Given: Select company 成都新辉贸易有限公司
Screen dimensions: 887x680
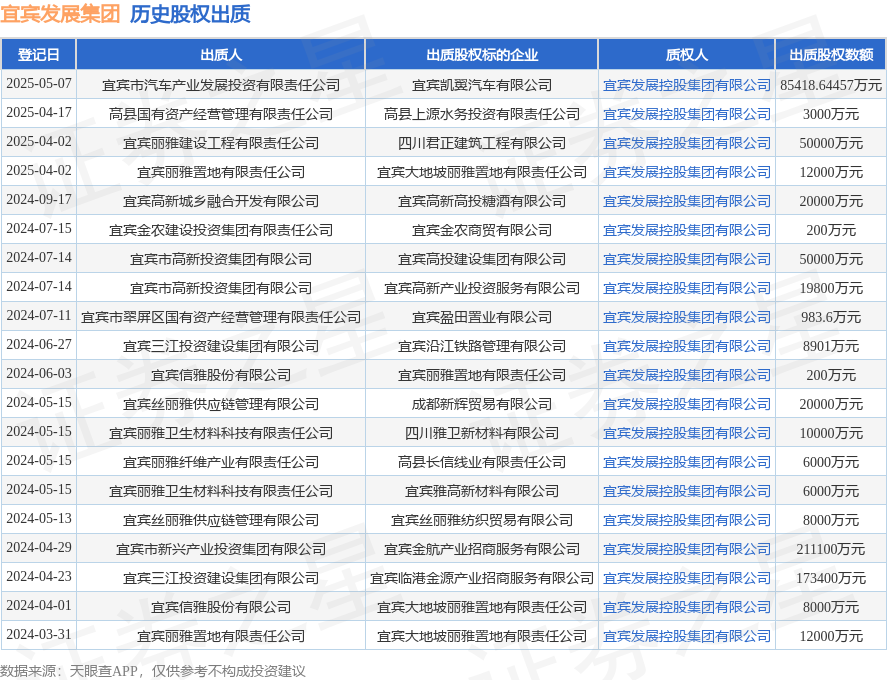Looking at the screenshot, I should pyautogui.click(x=482, y=404).
